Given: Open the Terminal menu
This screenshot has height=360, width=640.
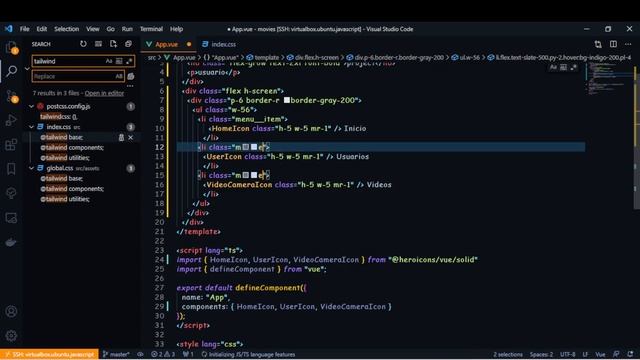Looking at the screenshot, I should tap(151, 29).
